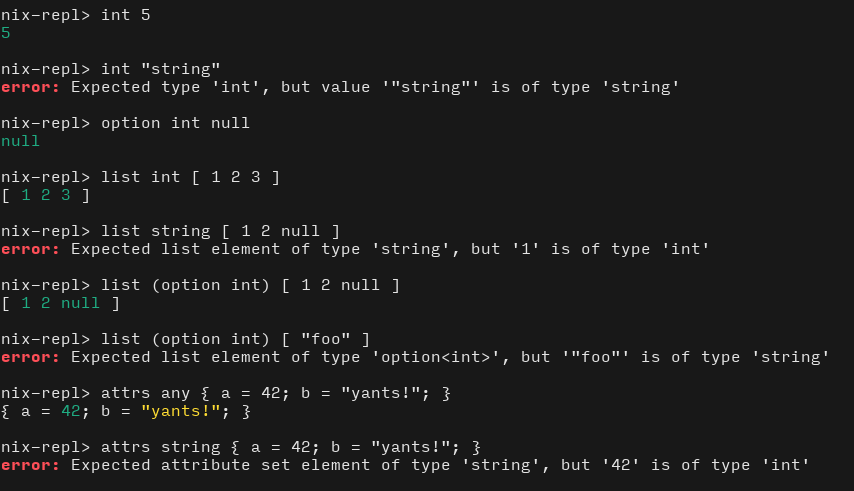Viewport: 854px width, 491px height.
Task: Click the 'list string [ 1 2 null ]' command
Action: point(220,231)
